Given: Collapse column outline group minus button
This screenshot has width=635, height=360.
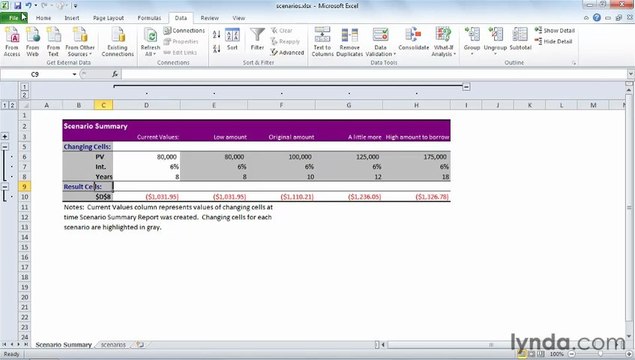Looking at the screenshot, I should [x=466, y=87].
